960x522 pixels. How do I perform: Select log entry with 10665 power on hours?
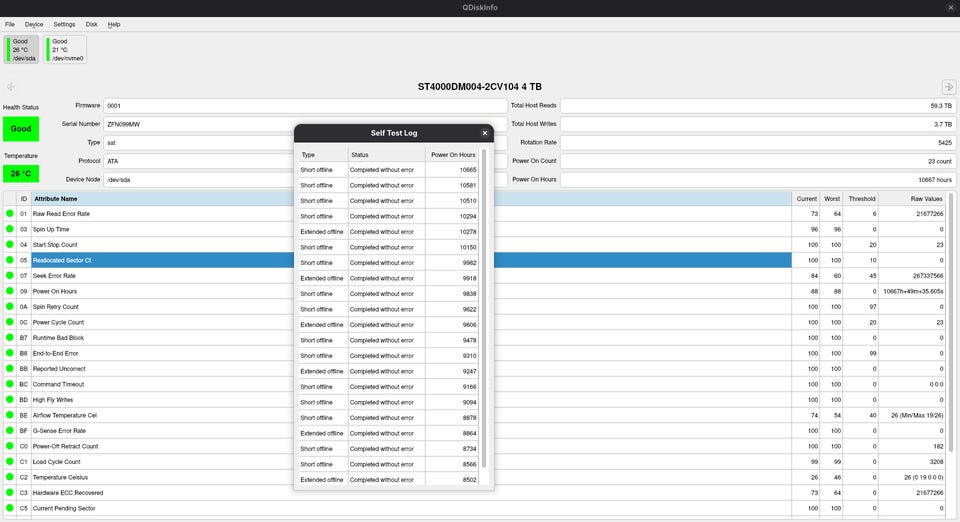coord(388,170)
